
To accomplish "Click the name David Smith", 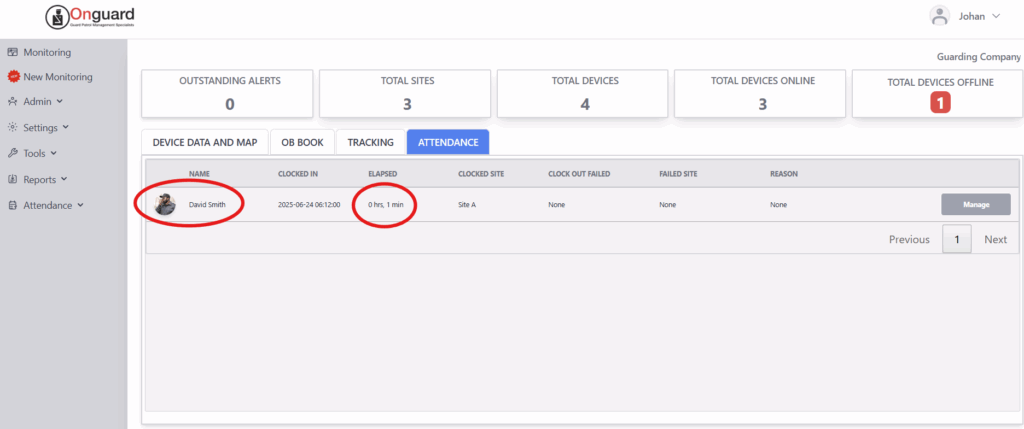I will (x=207, y=204).
